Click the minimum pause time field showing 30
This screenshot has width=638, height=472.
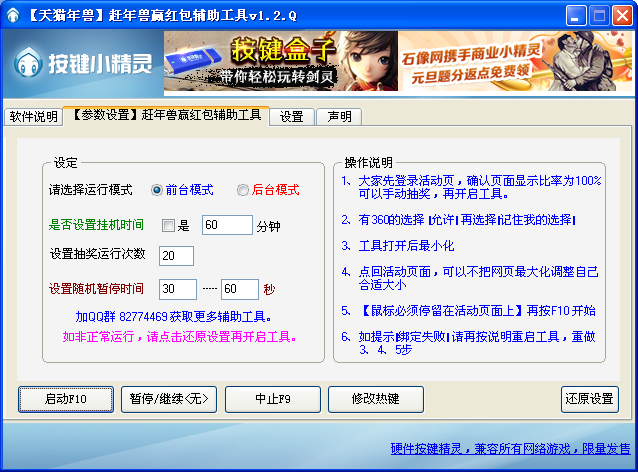(x=178, y=289)
